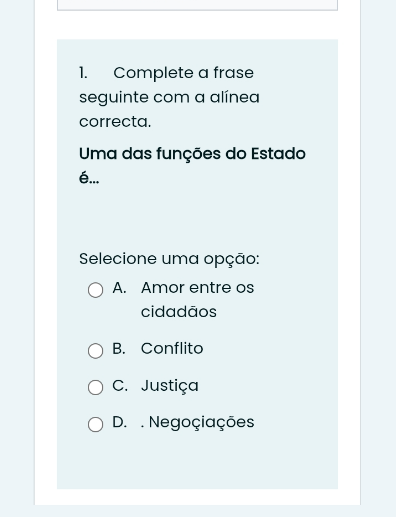Click the letter 'B.' option marker
396x517 pixels.
click(119, 348)
